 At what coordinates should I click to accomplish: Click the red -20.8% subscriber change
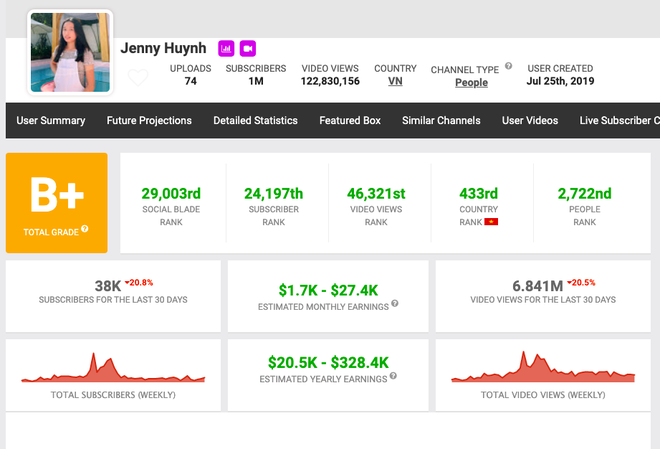pos(139,282)
